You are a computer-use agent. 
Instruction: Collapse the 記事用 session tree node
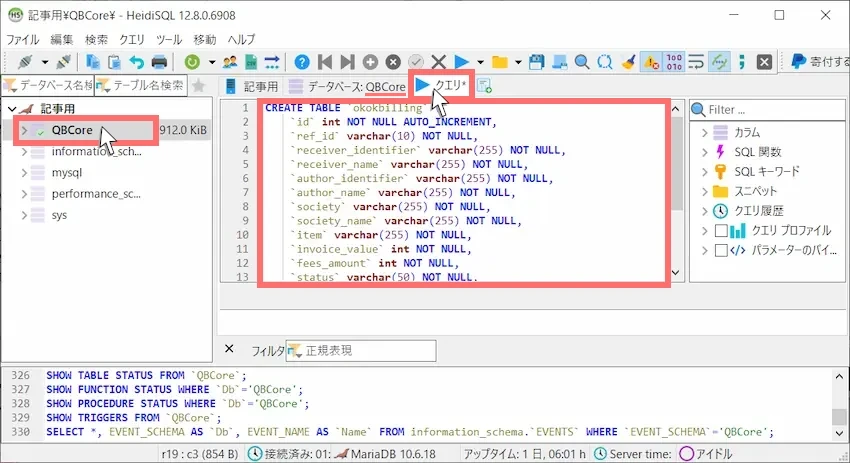11,109
